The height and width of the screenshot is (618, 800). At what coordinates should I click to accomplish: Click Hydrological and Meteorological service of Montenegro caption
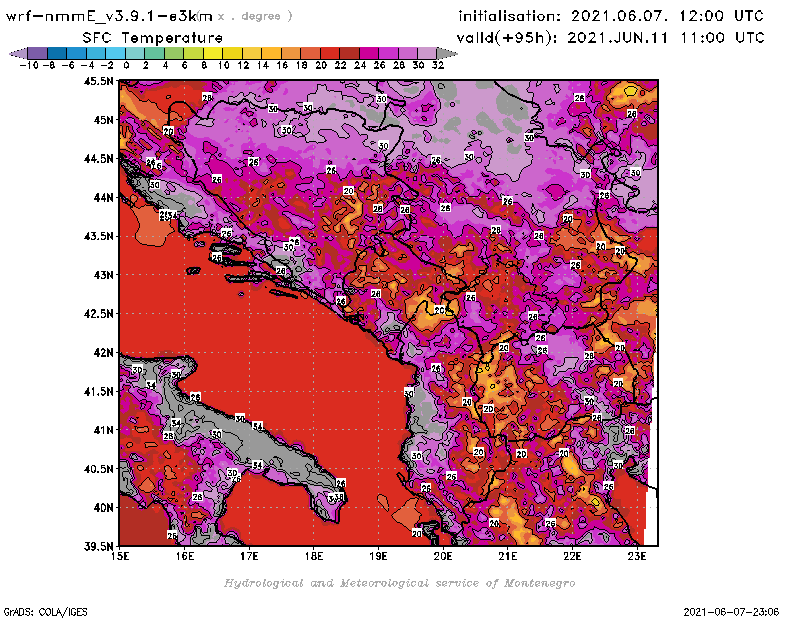click(x=399, y=583)
